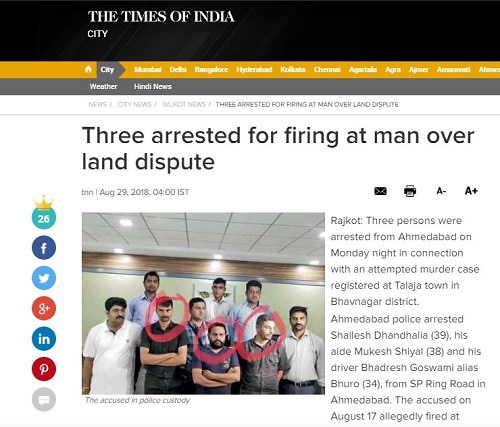Print the article via printer icon
Viewport: 500px width, 427px height.
coord(410,191)
